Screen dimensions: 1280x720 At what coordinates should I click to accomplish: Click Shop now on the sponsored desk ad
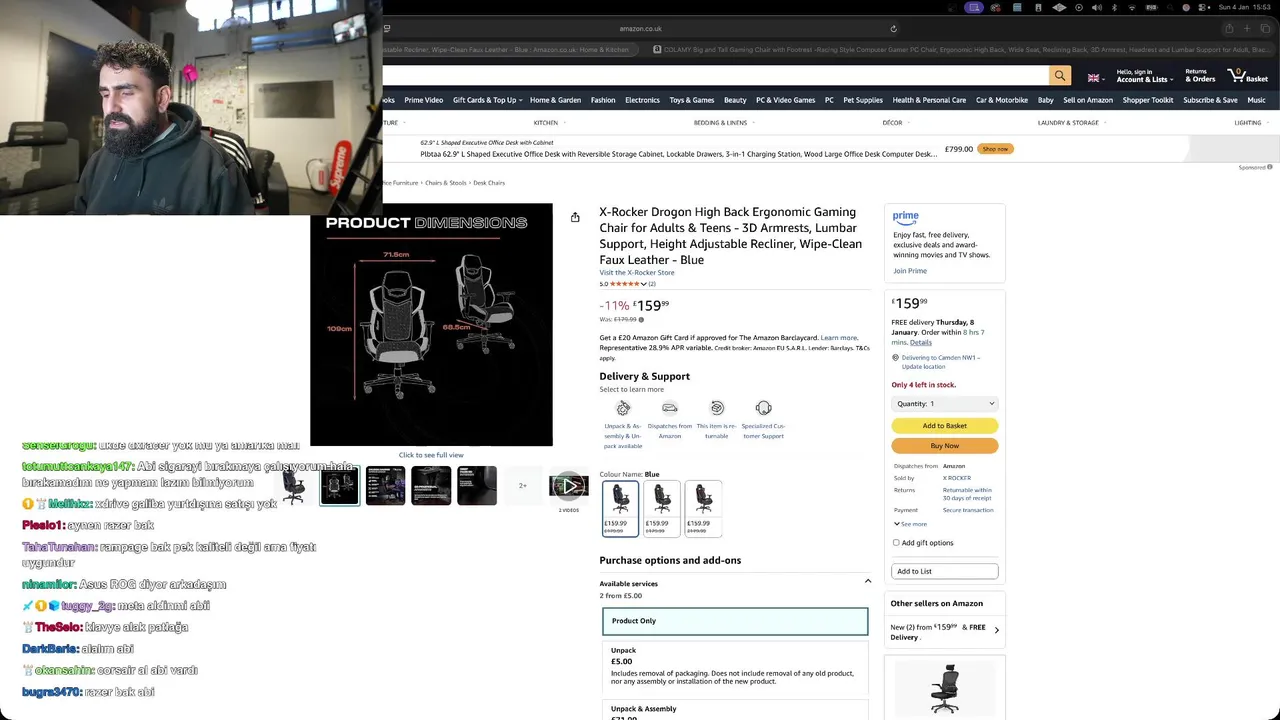pyautogui.click(x=995, y=149)
